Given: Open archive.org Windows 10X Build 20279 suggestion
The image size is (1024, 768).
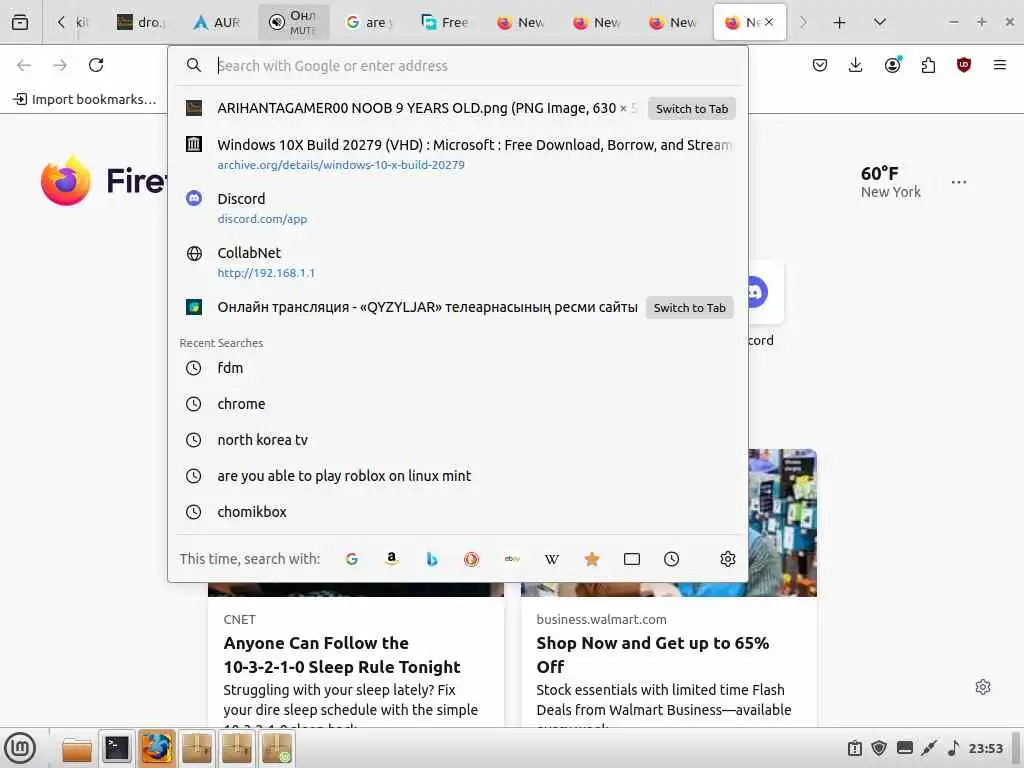Looking at the screenshot, I should point(458,153).
